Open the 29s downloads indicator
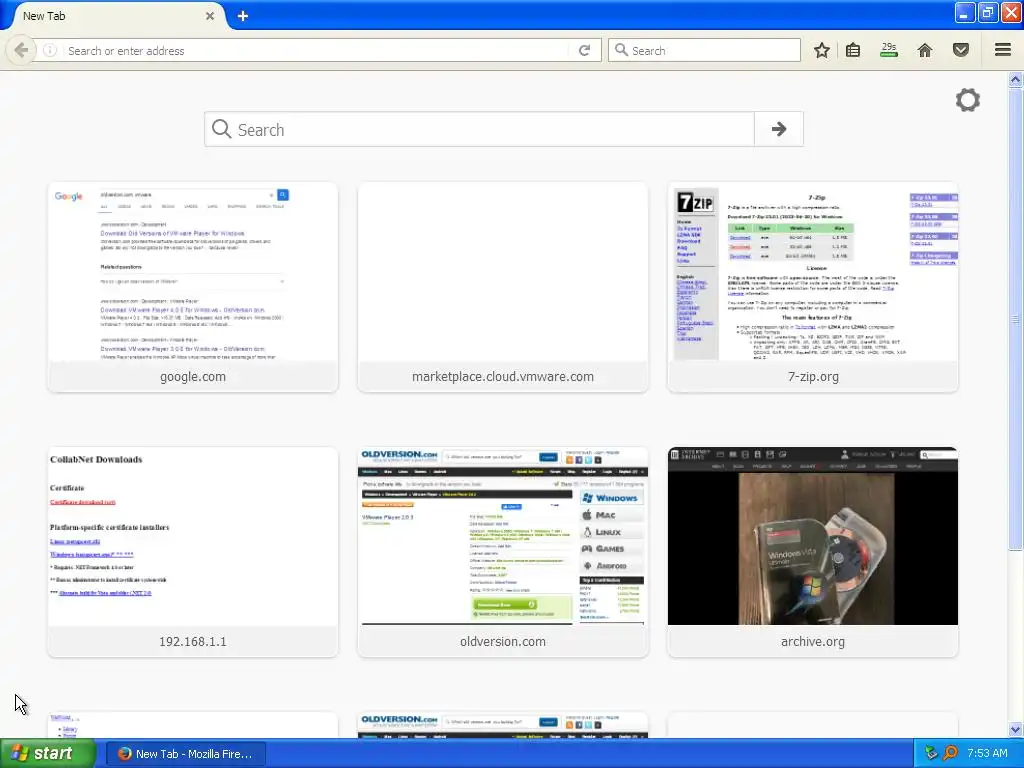Image resolution: width=1024 pixels, height=768 pixels. pos(889,50)
